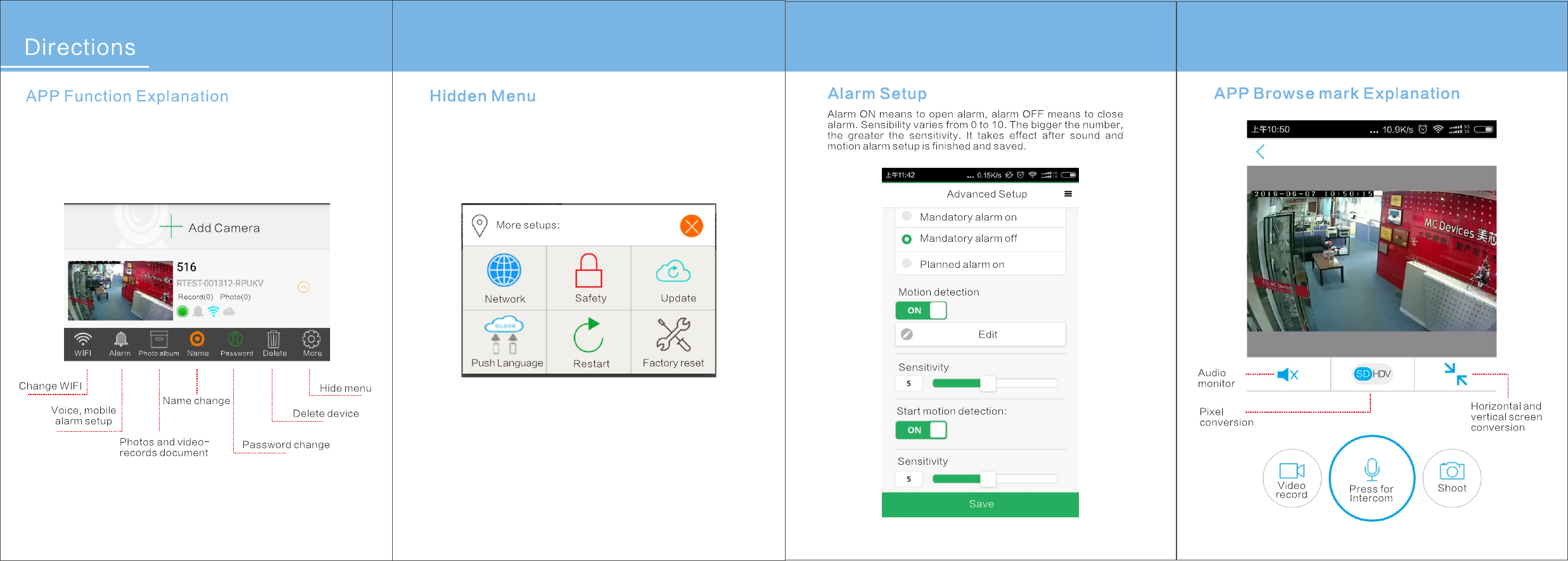The height and width of the screenshot is (561, 1568).
Task: Save the alarm settings
Action: tap(980, 505)
